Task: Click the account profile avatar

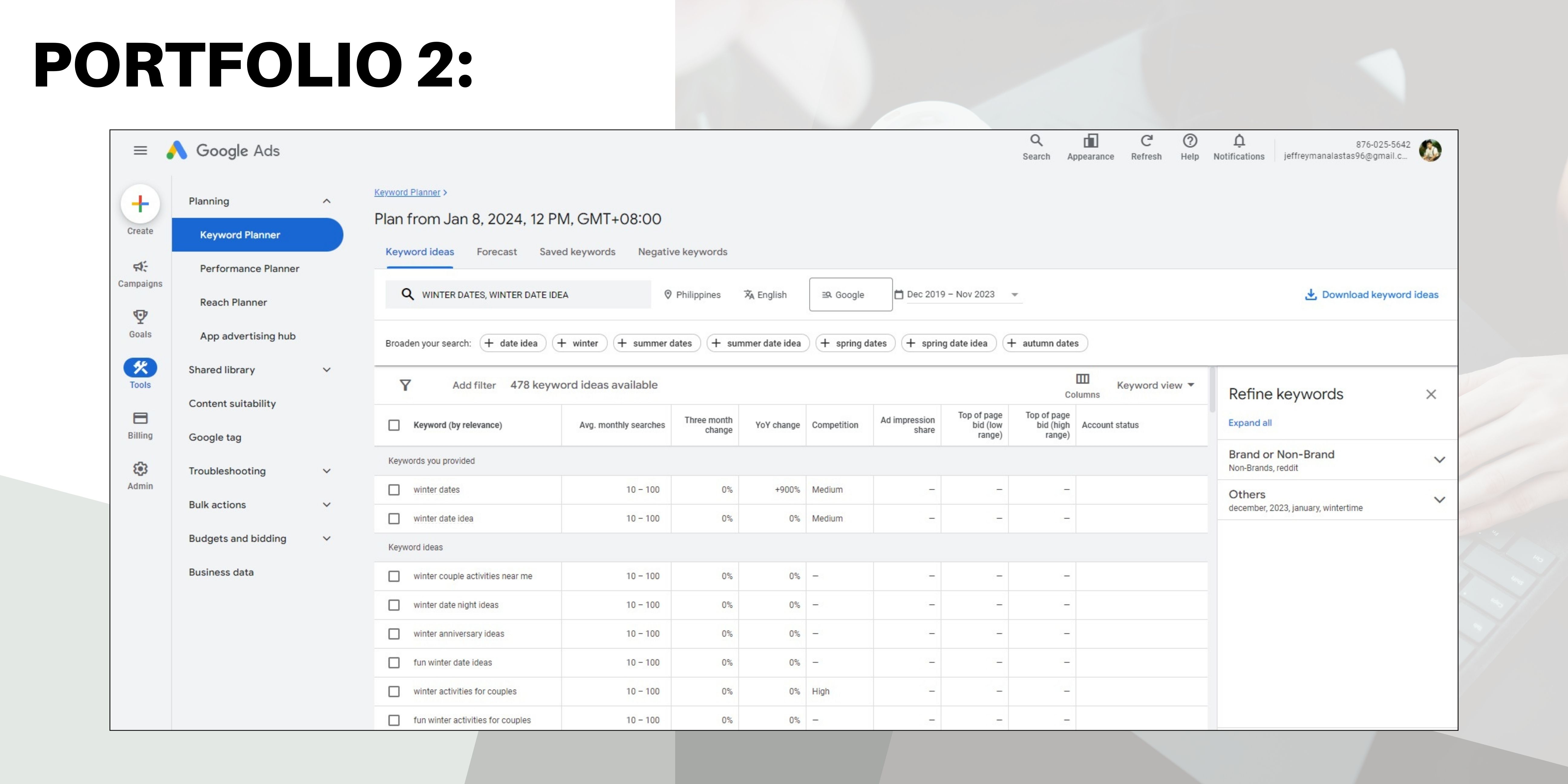Action: pos(1430,150)
